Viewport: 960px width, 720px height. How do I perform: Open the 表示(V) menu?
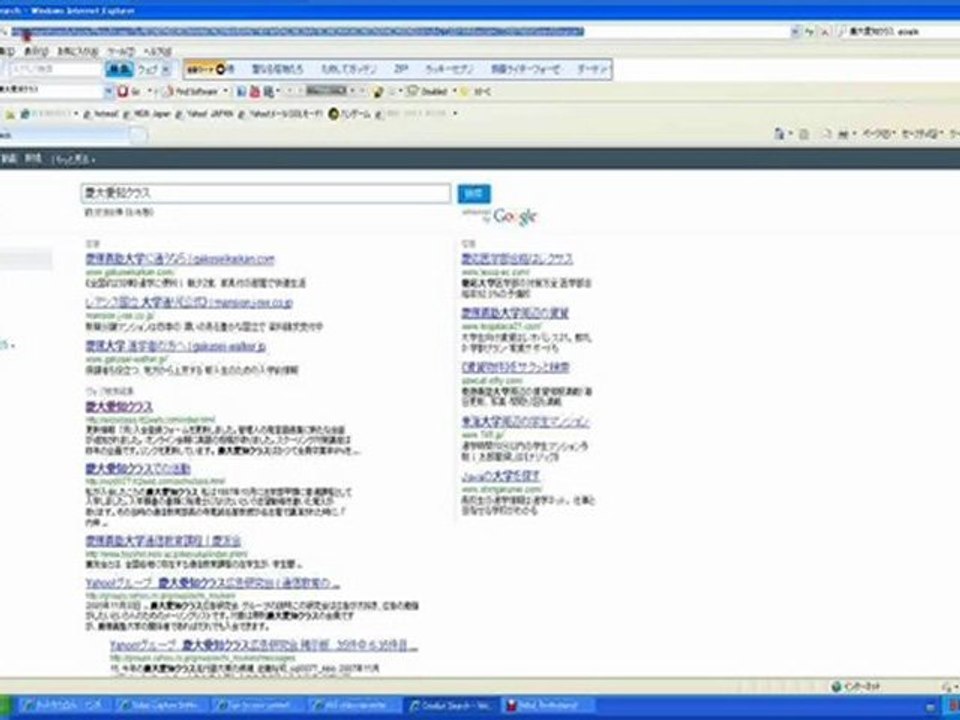pyautogui.click(x=36, y=52)
